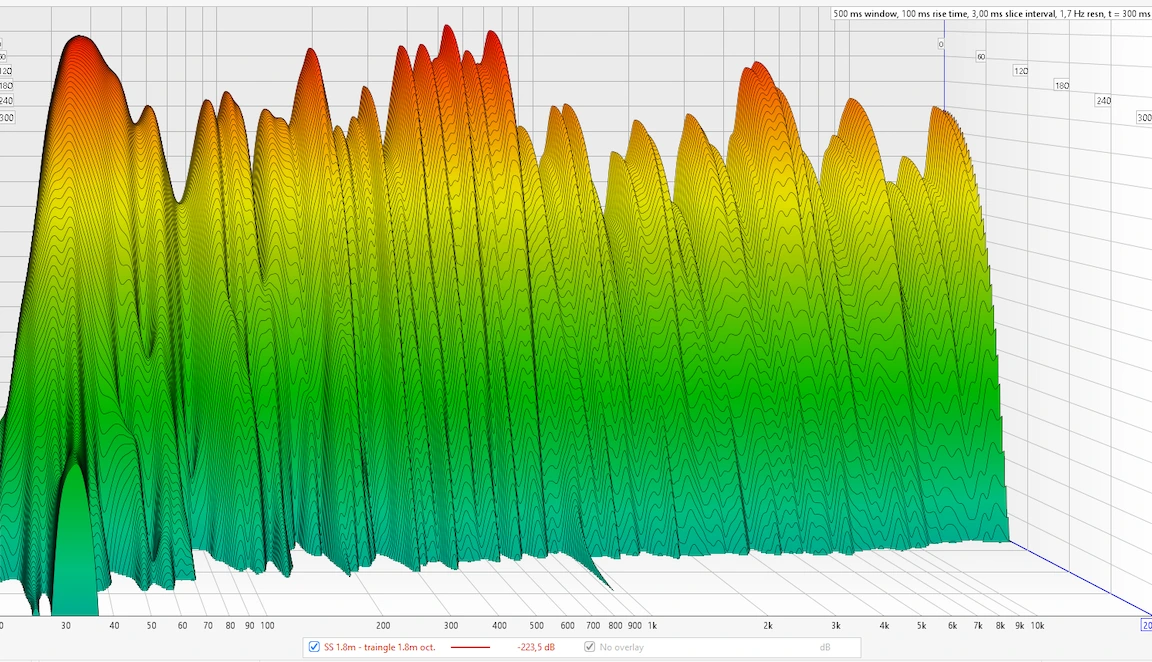Click the 60 ms time marker at right
The width and height of the screenshot is (1152, 662).
click(980, 57)
